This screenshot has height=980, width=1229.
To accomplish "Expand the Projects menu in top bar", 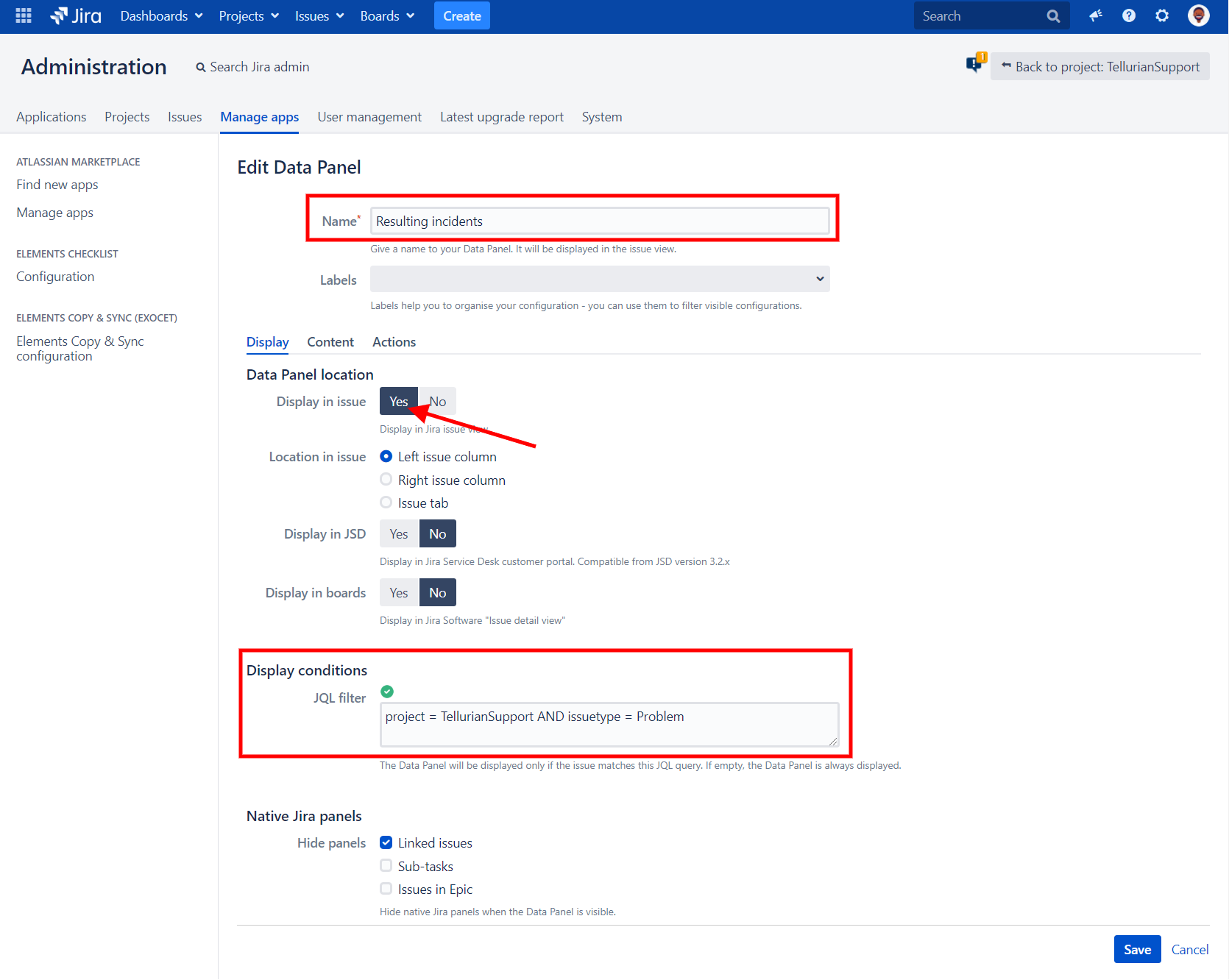I will [x=249, y=16].
